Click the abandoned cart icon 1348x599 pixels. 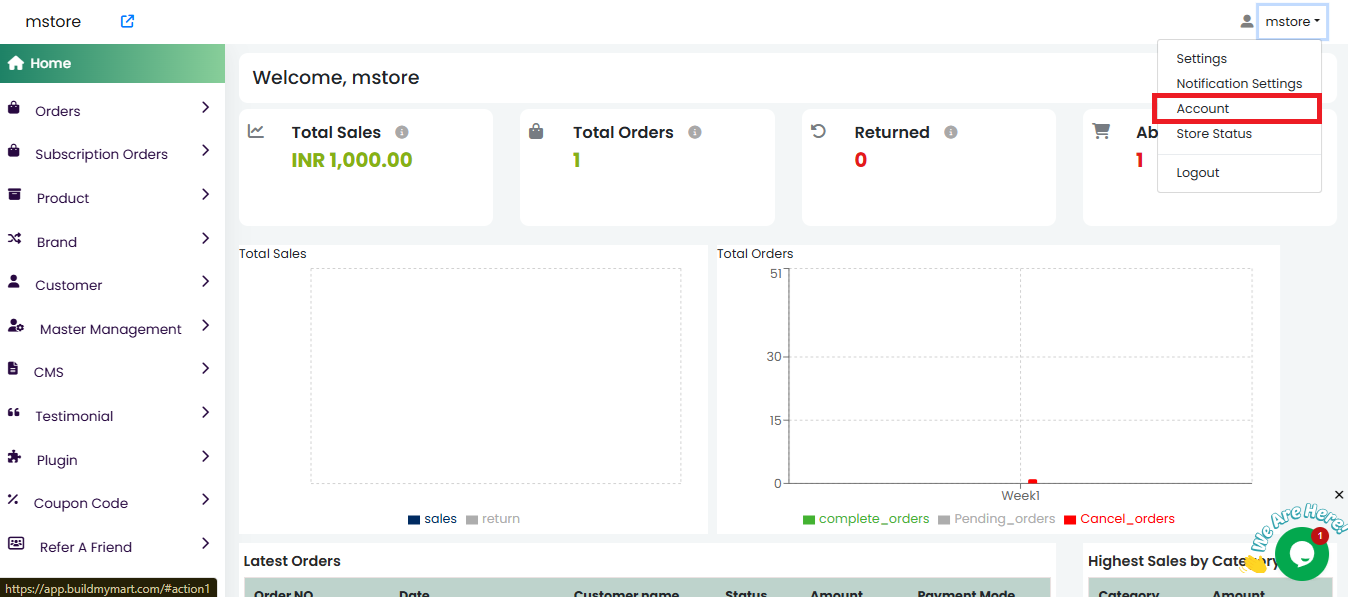point(1101,131)
